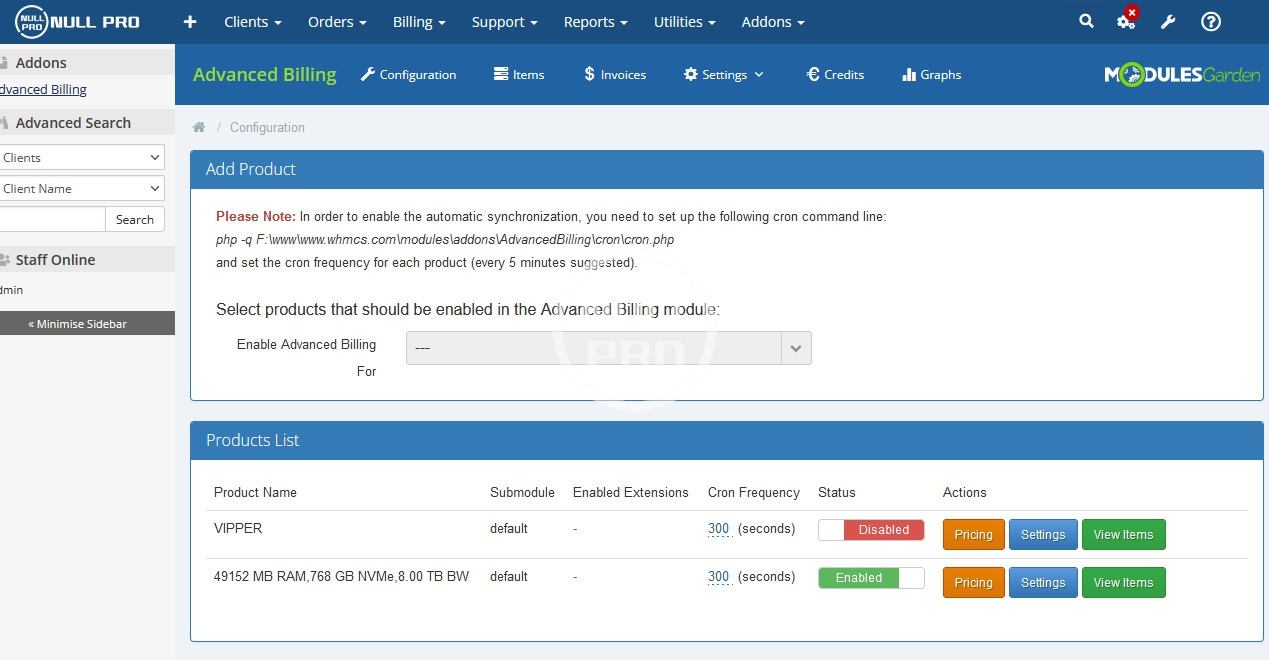Toggle the Enabled status switch

(x=870, y=578)
